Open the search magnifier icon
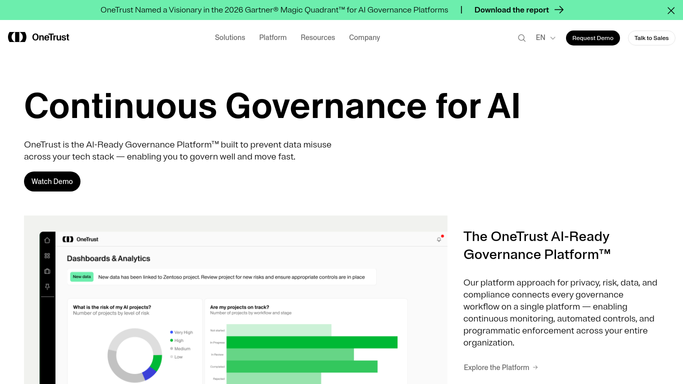Image resolution: width=683 pixels, height=384 pixels. tap(521, 38)
